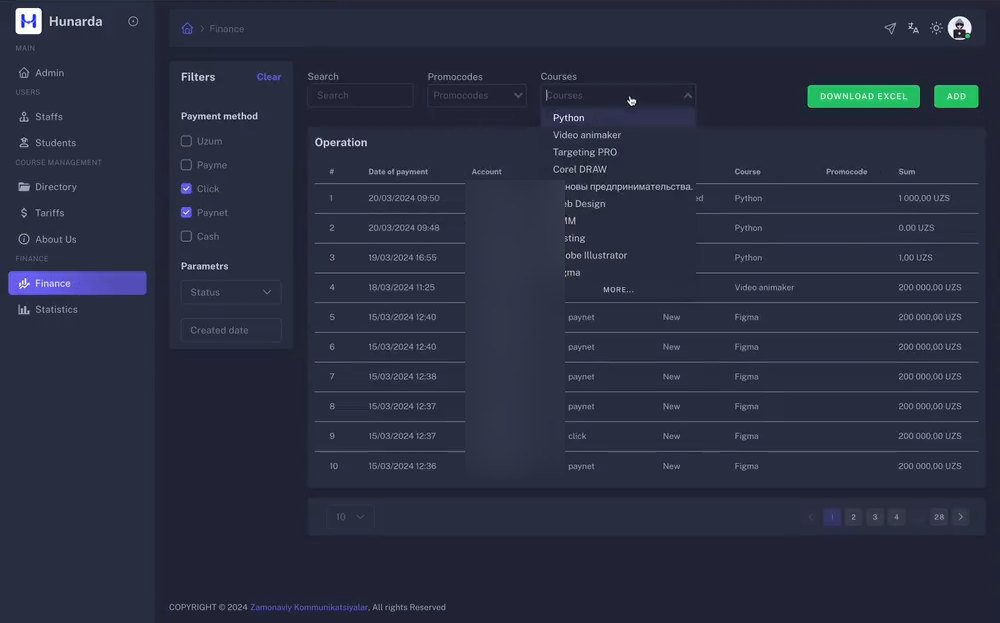Jump to last page 28
1000x623 pixels.
click(x=939, y=517)
